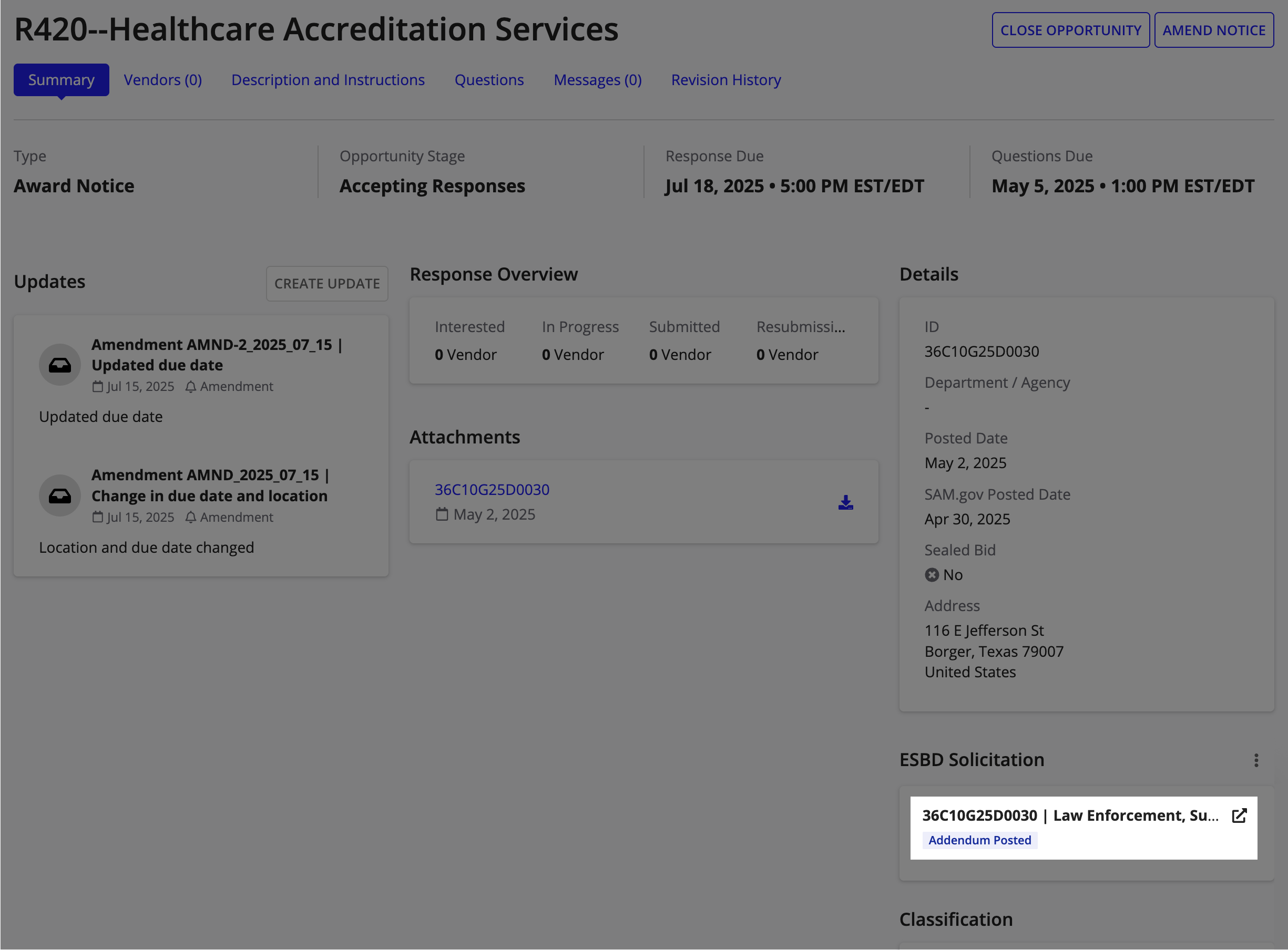Click the Sealed Bid No cross icon
1288x950 pixels.
(932, 574)
